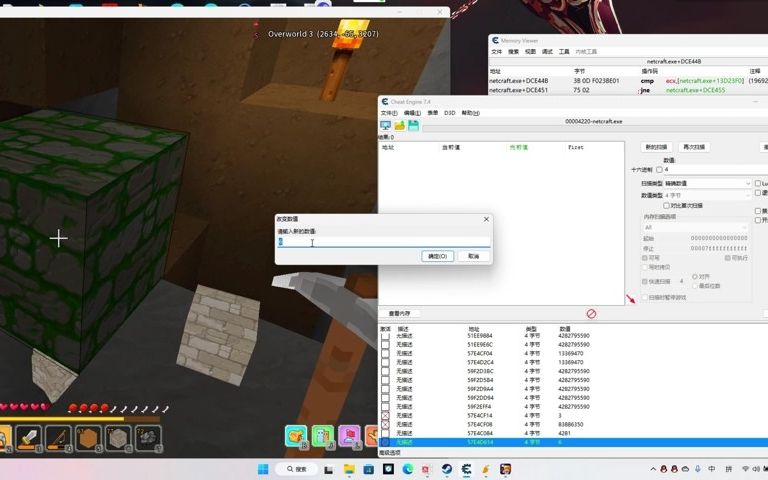Click the scan value input field containing 4
Viewport: 768px width, 480px height.
(716, 169)
